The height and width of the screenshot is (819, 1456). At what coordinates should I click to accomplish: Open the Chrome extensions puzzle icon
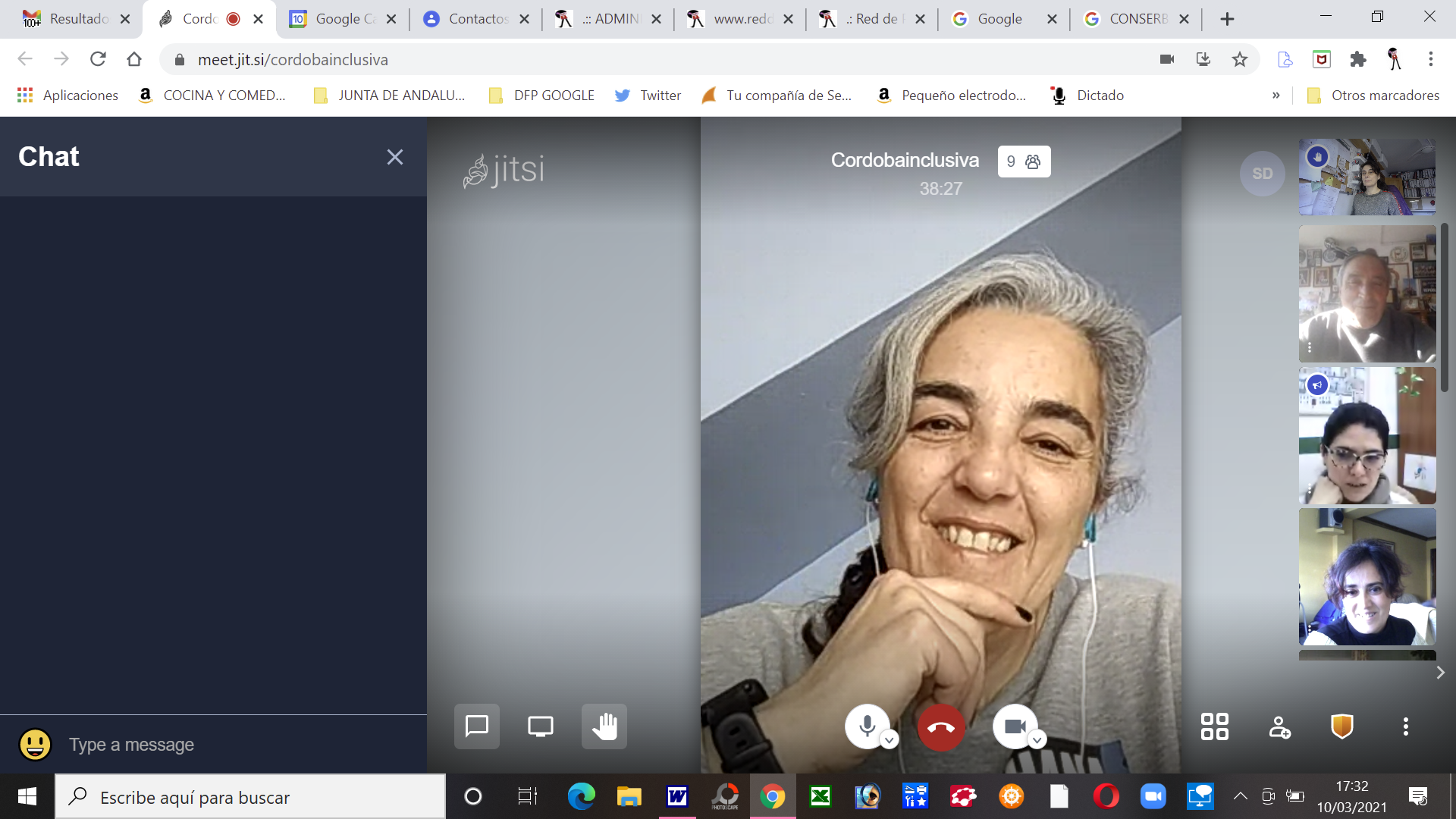tap(1358, 59)
